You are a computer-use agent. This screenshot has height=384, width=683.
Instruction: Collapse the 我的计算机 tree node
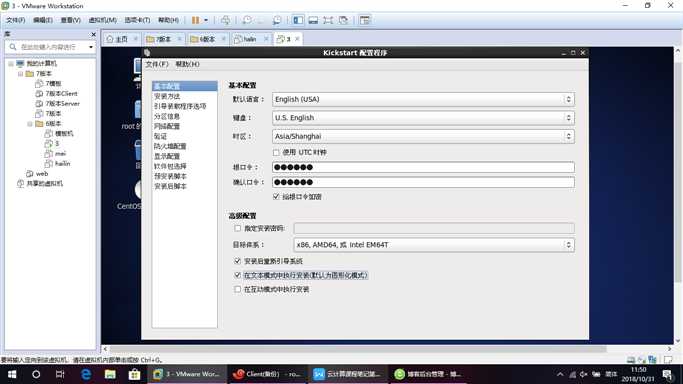[x=11, y=64]
